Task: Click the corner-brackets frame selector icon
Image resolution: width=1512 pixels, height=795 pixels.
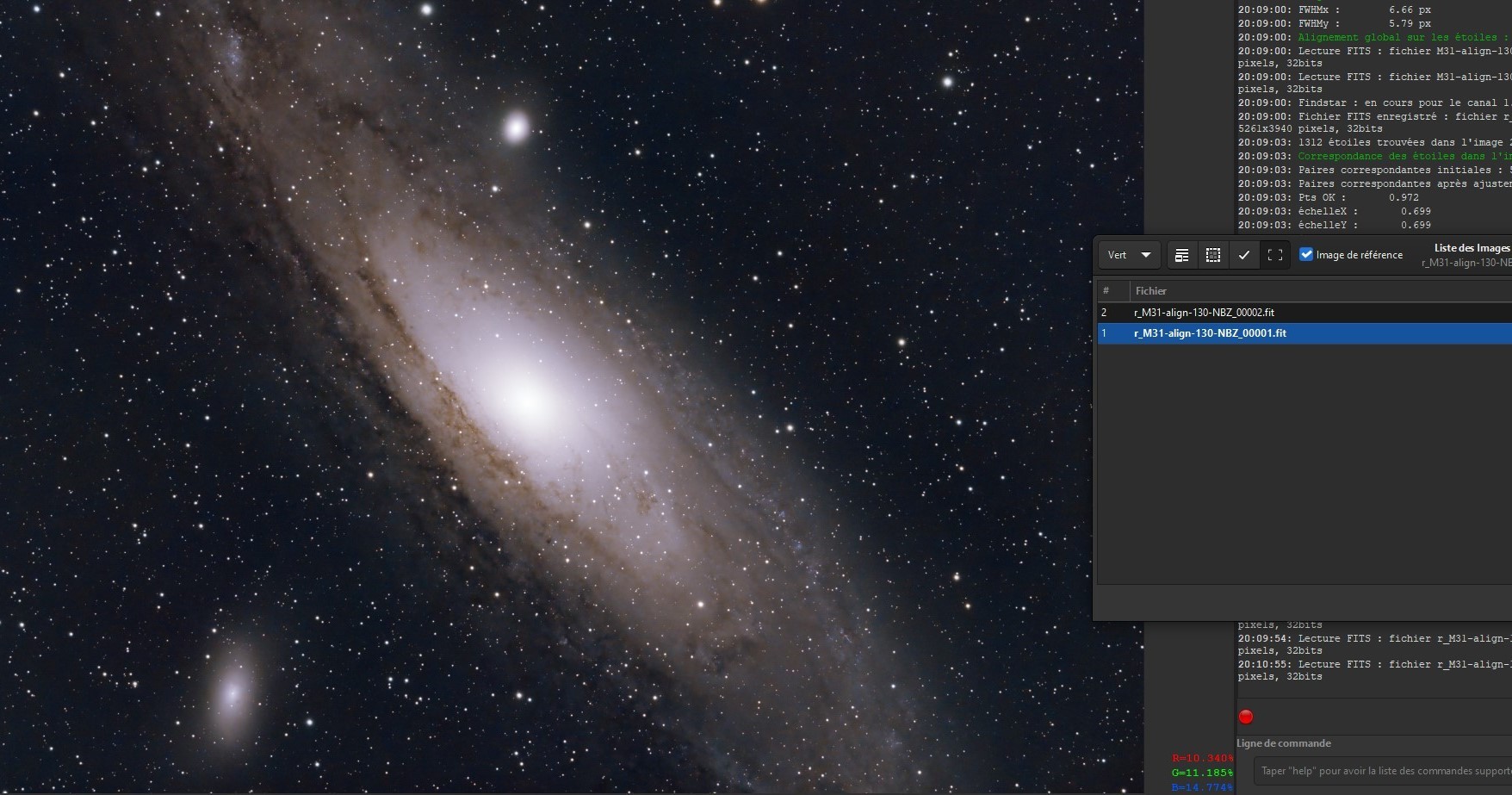Action: (1275, 255)
